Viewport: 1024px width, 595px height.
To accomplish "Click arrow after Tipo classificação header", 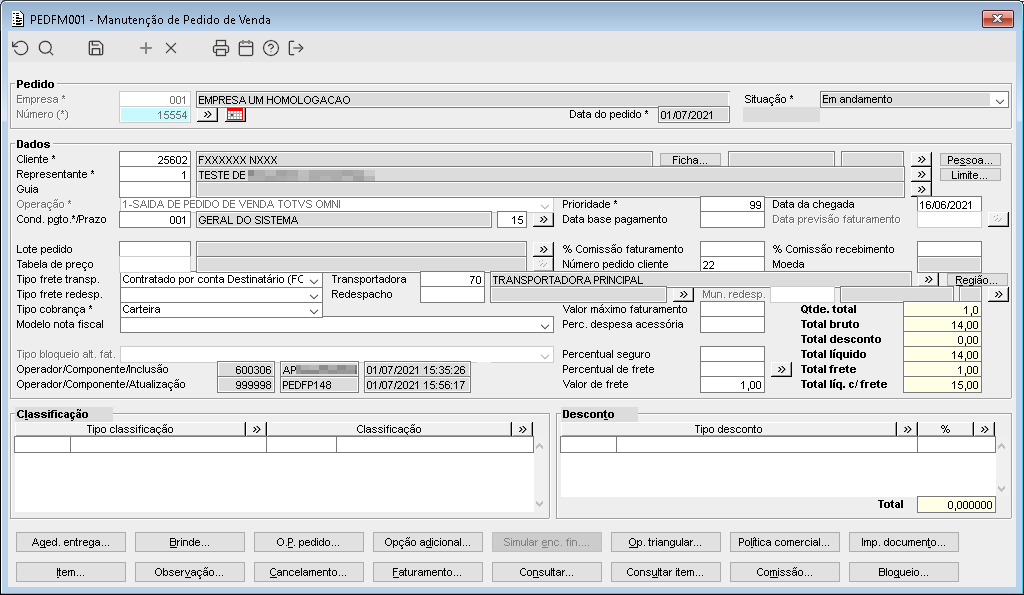I will [256, 429].
